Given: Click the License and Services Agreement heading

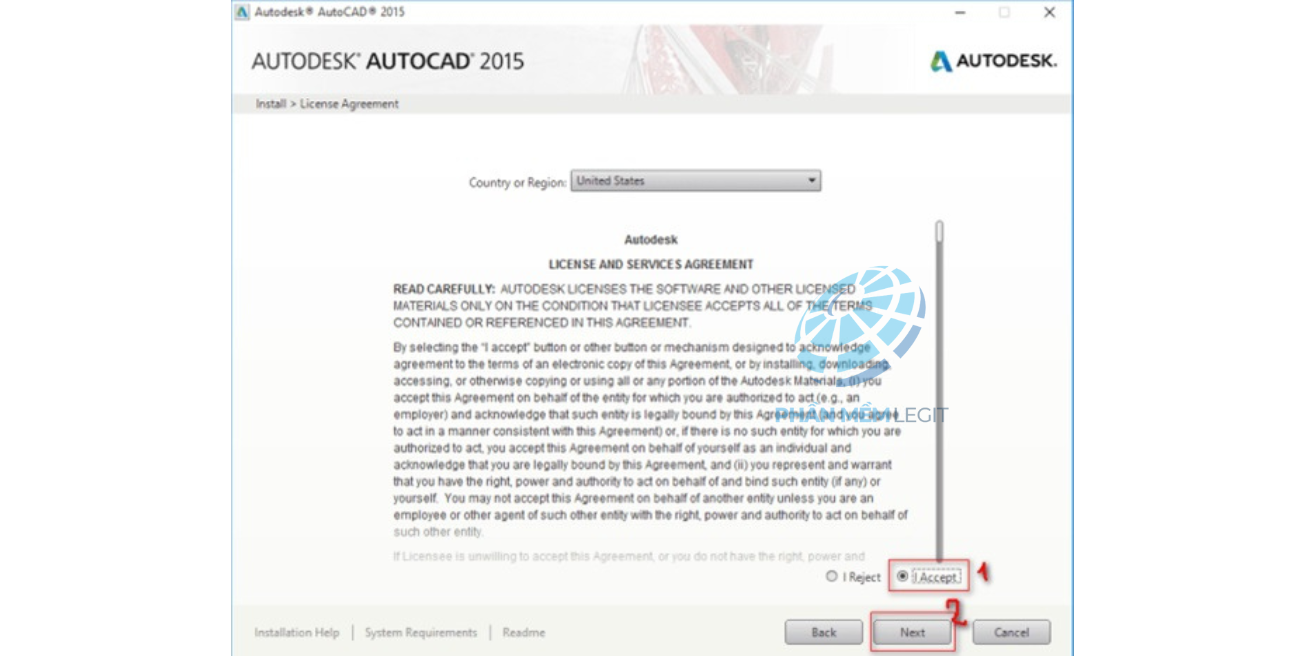Looking at the screenshot, I should (x=651, y=265).
